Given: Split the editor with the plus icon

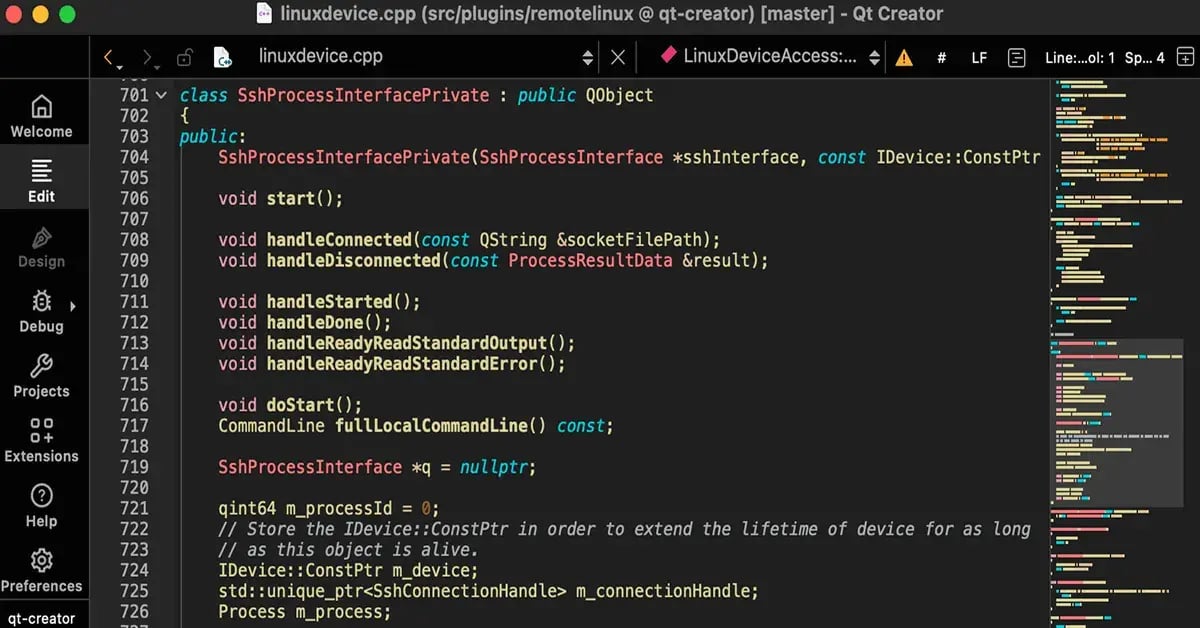Looking at the screenshot, I should coord(1185,58).
